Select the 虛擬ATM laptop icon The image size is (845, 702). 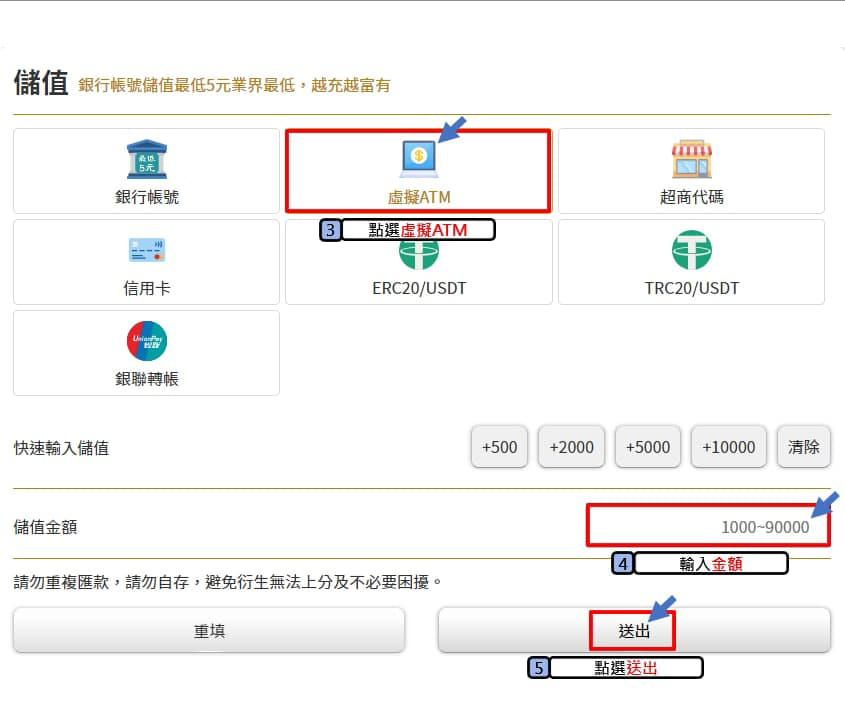pos(418,159)
